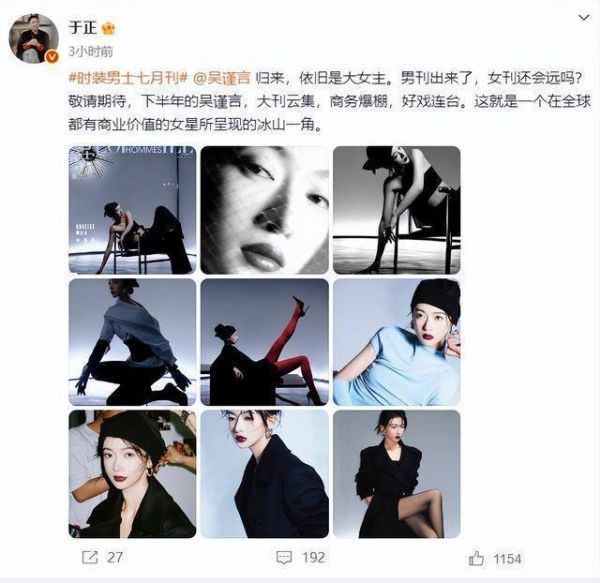Open the magazine cover thumbnail with HOMMES title
The height and width of the screenshot is (583, 600).
(x=132, y=210)
